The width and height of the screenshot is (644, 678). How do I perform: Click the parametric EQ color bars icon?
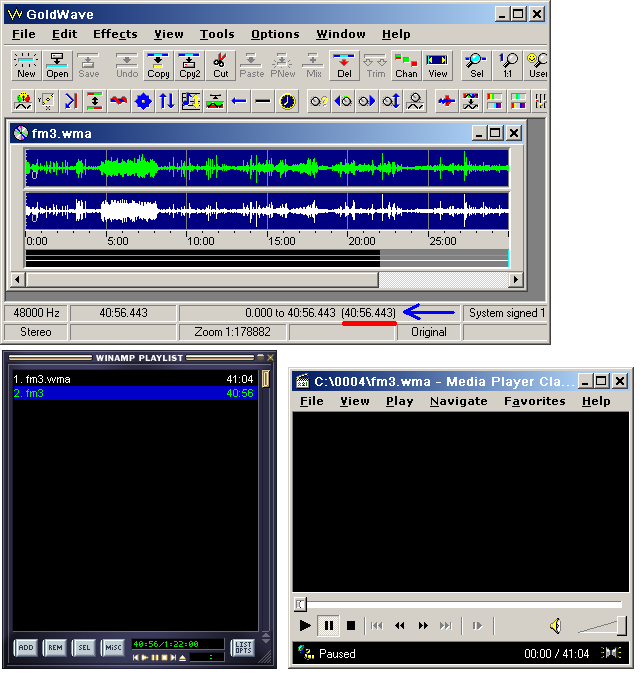tap(494, 101)
